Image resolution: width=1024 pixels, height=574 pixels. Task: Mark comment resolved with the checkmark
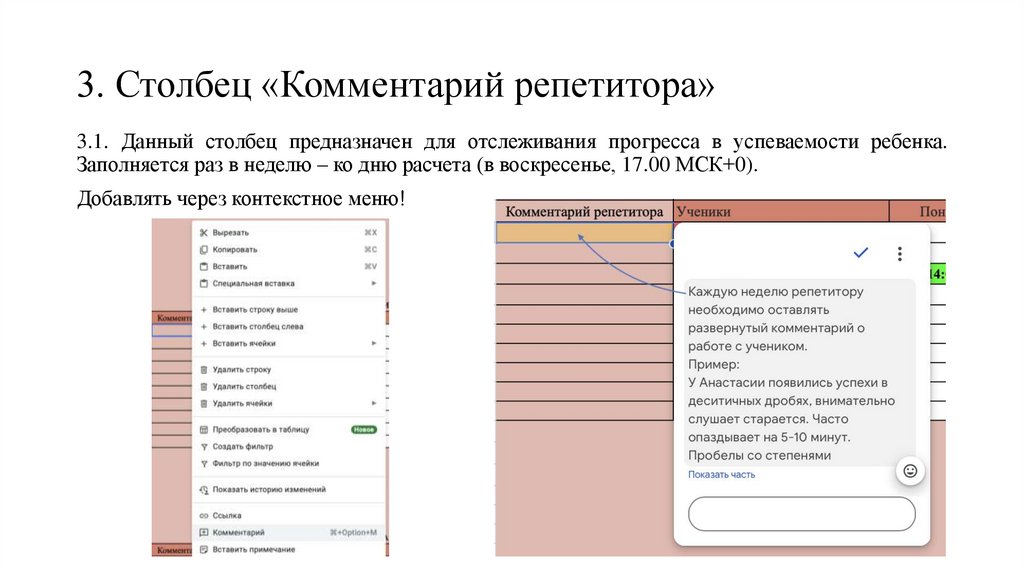[861, 253]
